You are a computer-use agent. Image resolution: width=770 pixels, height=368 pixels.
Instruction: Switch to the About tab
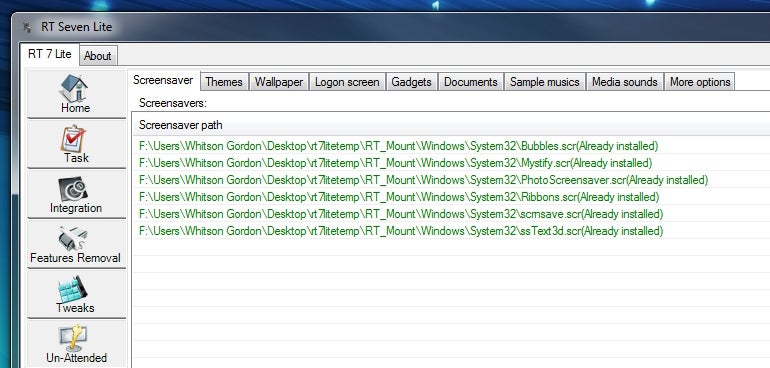98,56
